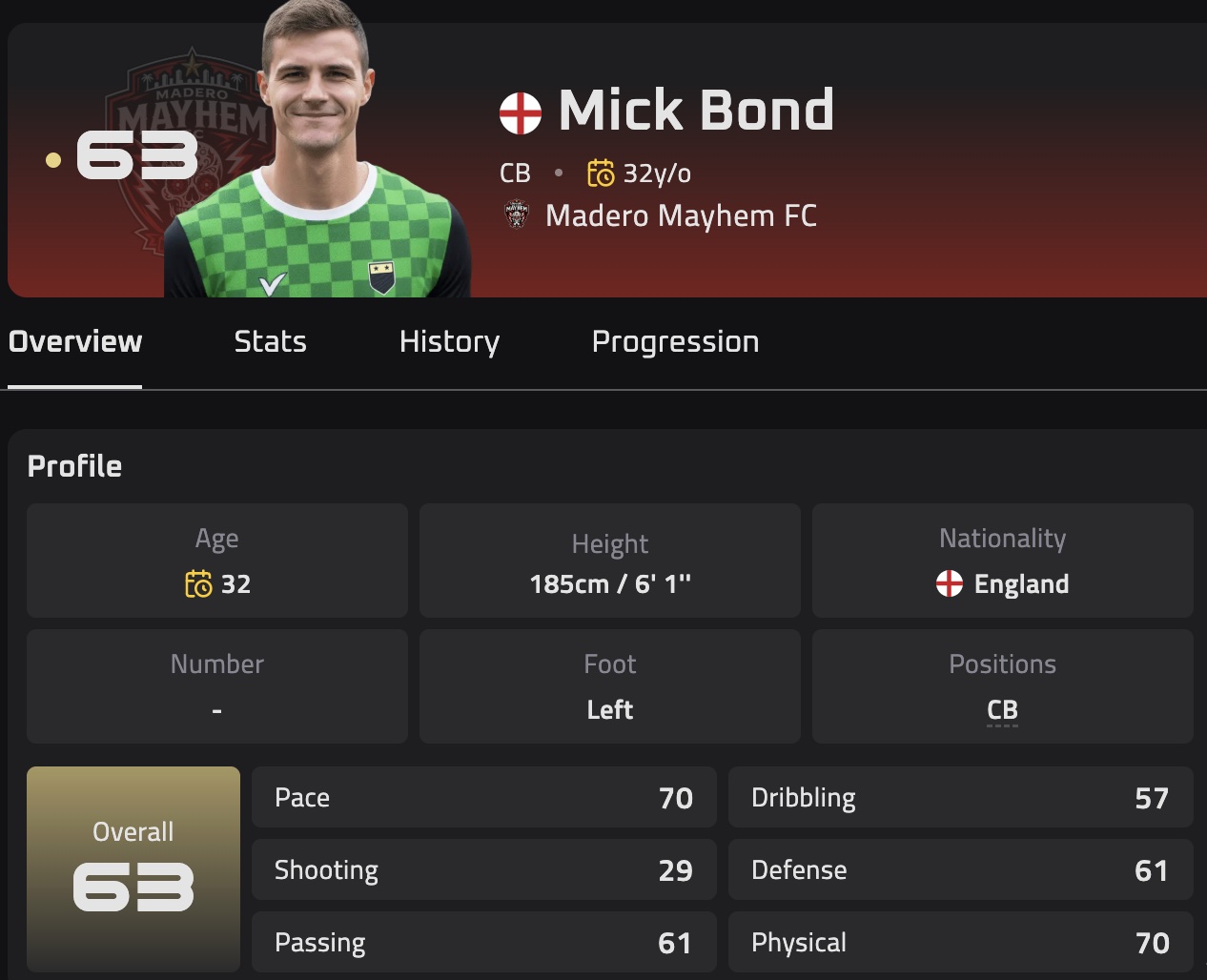
Task: Switch to the Stats tab
Action: coord(271,341)
